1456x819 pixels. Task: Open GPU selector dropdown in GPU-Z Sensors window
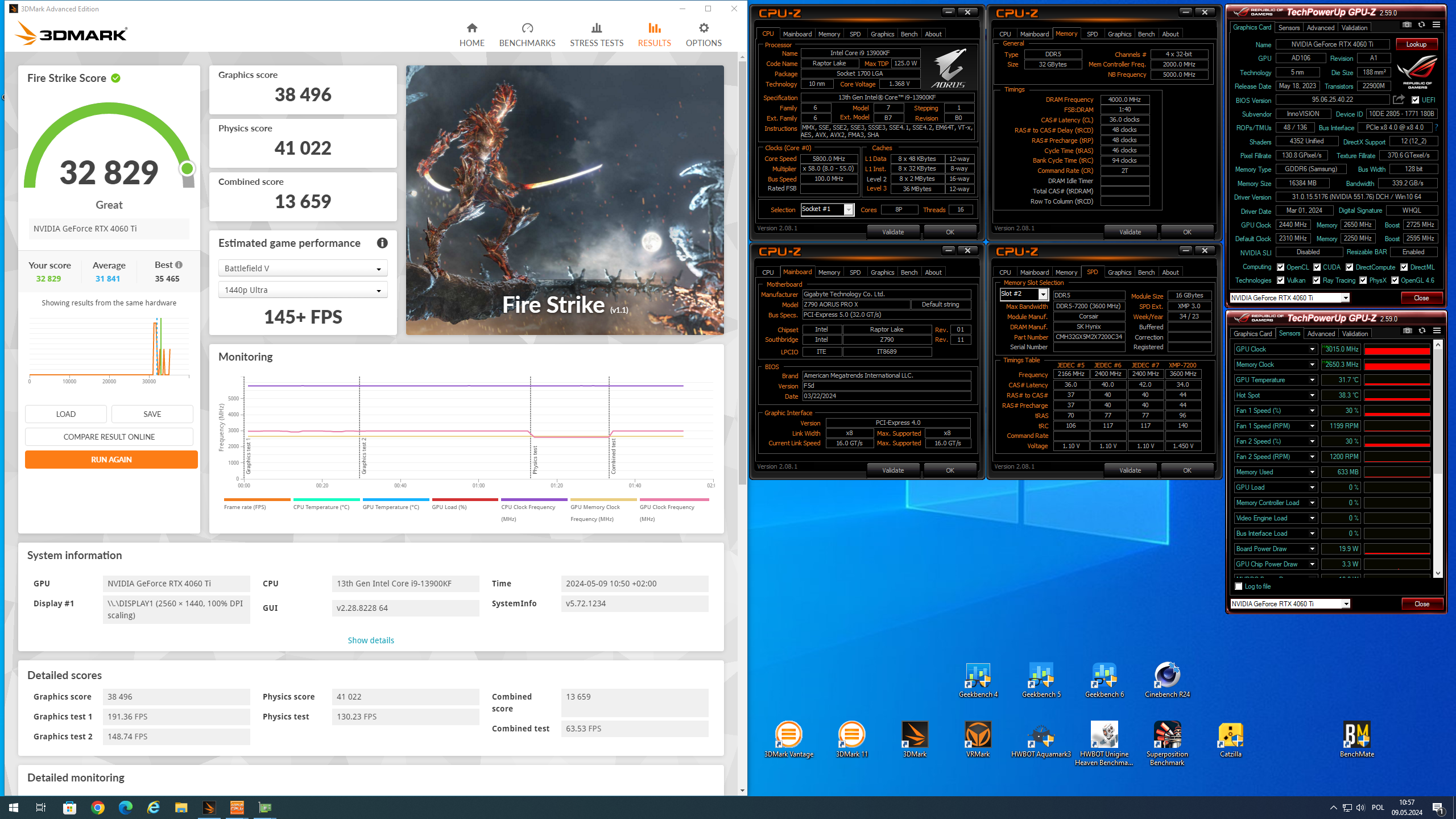[x=1290, y=603]
